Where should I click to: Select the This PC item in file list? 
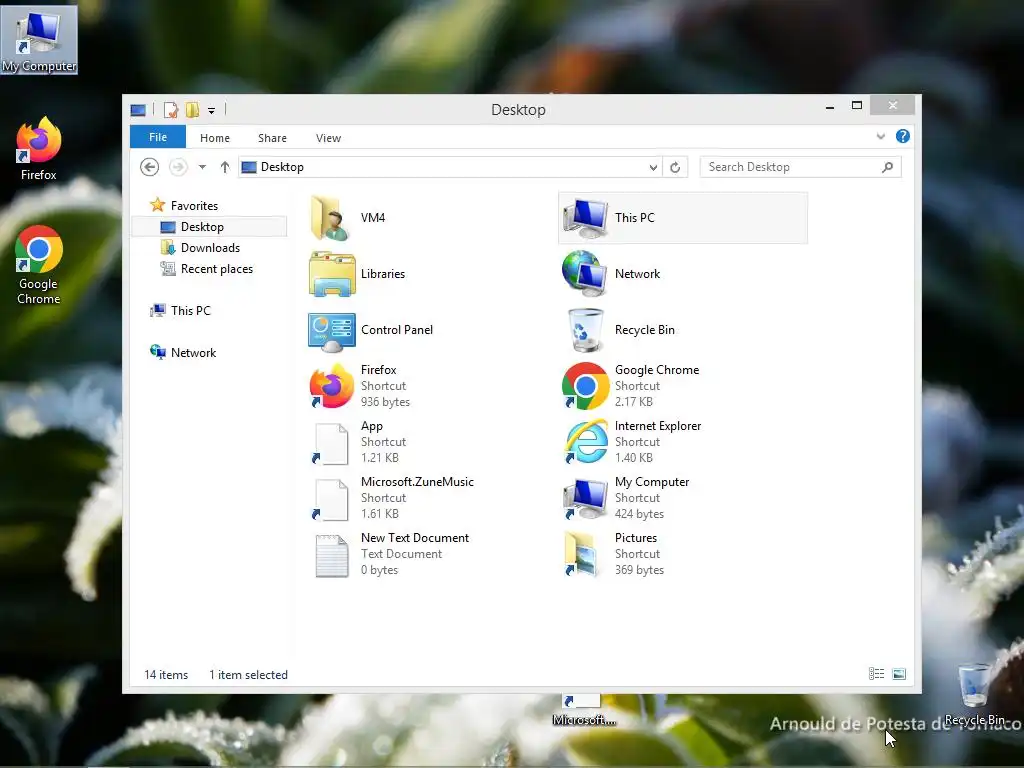683,217
